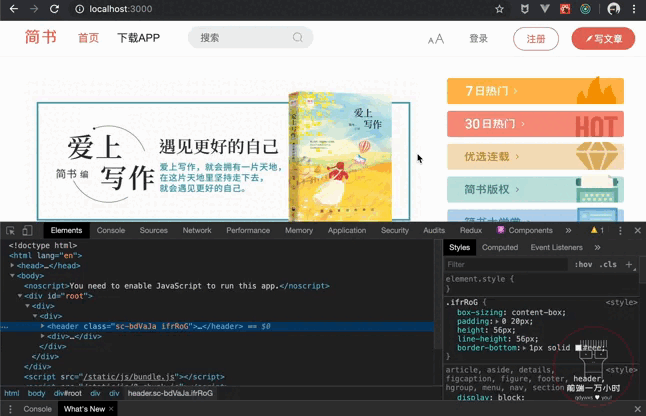Open the Network tab
Image resolution: width=646 pixels, height=416 pixels.
click(197, 231)
